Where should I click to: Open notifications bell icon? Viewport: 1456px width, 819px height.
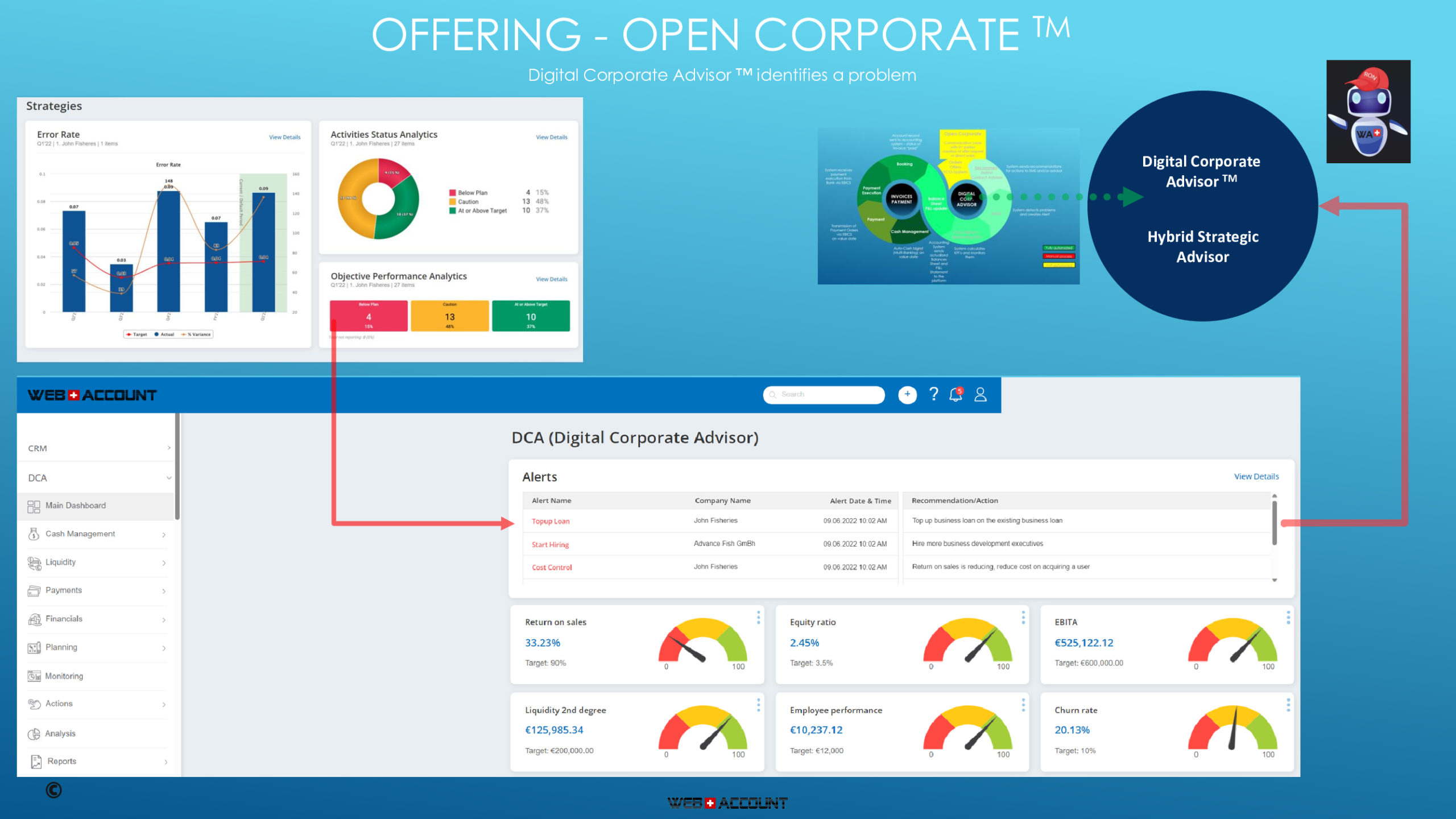pyautogui.click(x=956, y=394)
